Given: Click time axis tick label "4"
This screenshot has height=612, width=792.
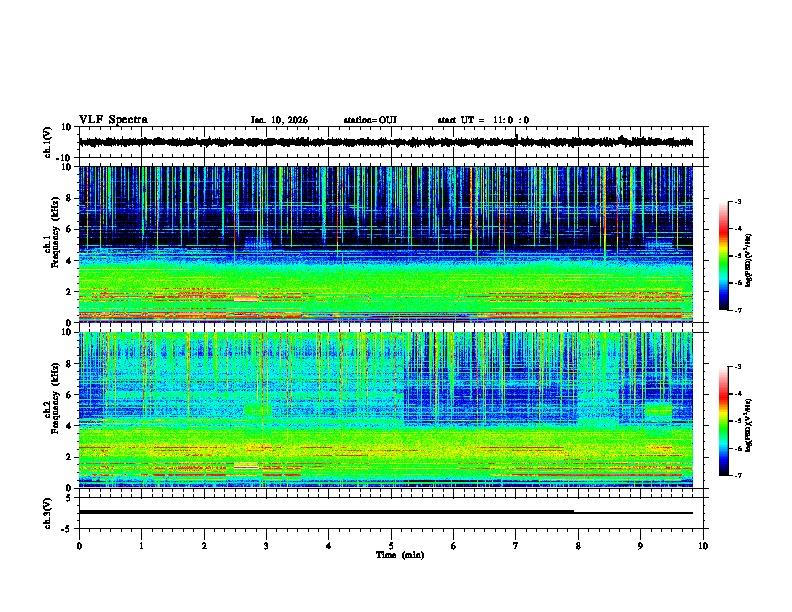Looking at the screenshot, I should [329, 546].
